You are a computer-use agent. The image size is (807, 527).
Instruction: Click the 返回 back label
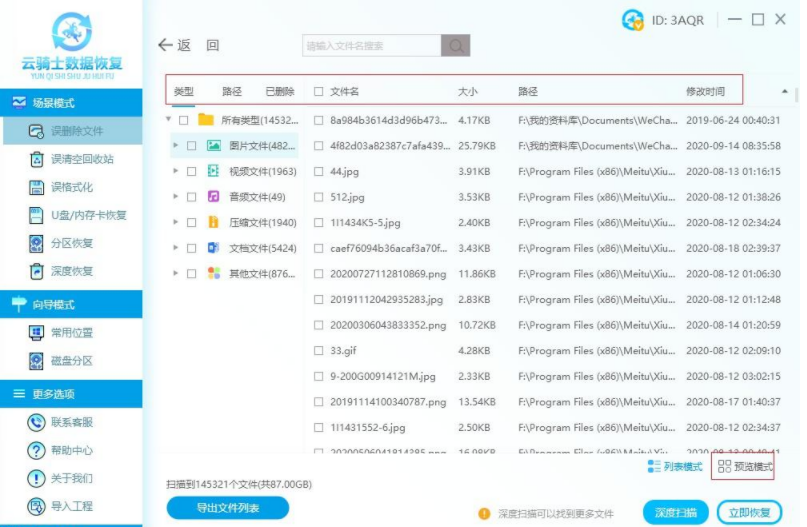tap(198, 45)
